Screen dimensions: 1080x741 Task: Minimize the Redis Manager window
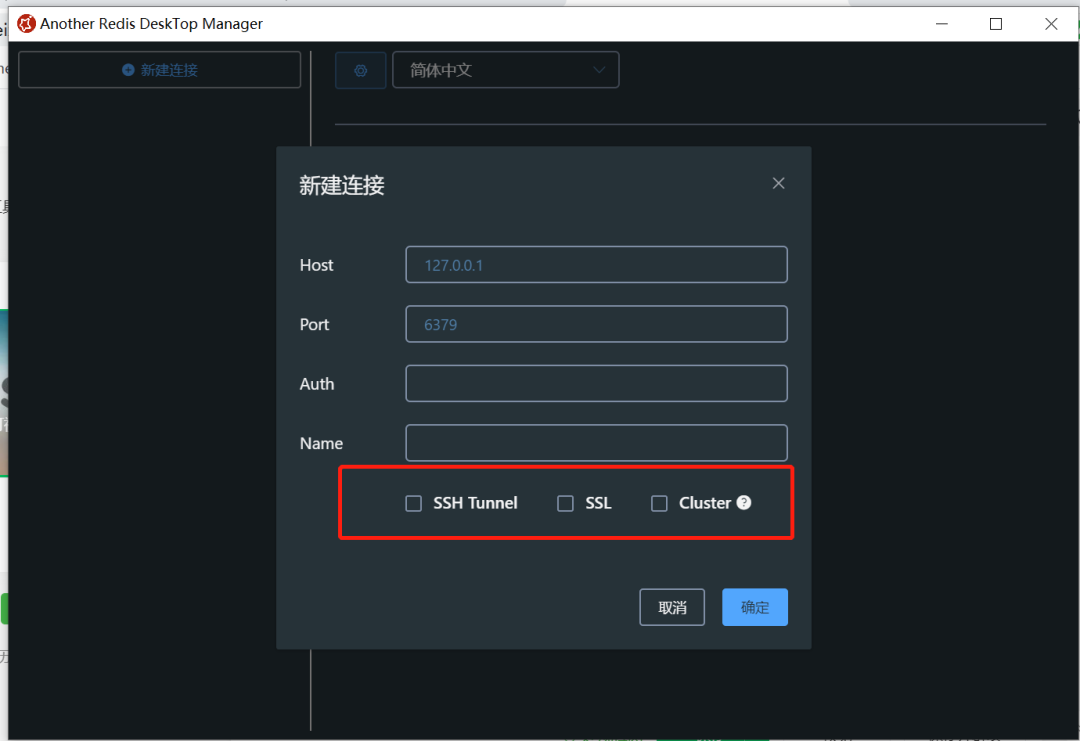pos(942,24)
